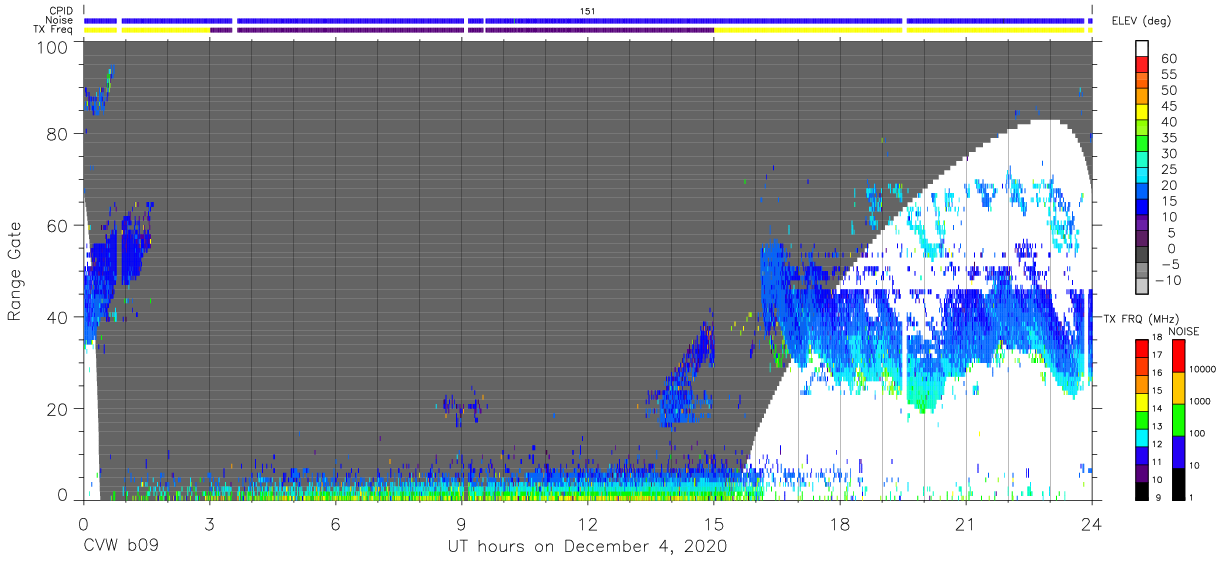Click the UT hours on December 4, 2020 caption
Image resolution: width=1228 pixels, height=567 pixels.
(x=587, y=546)
